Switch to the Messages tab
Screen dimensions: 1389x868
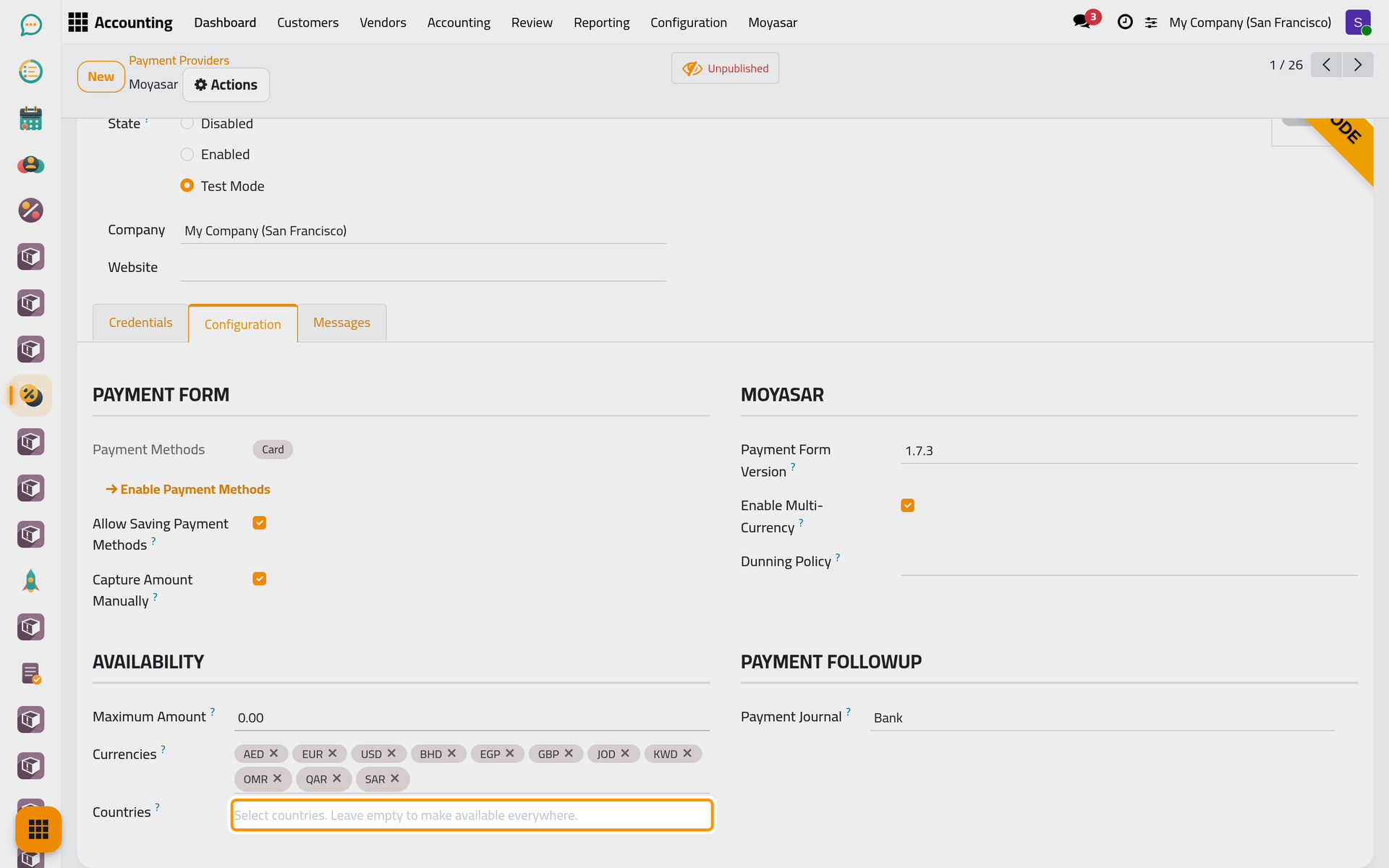pyautogui.click(x=341, y=323)
